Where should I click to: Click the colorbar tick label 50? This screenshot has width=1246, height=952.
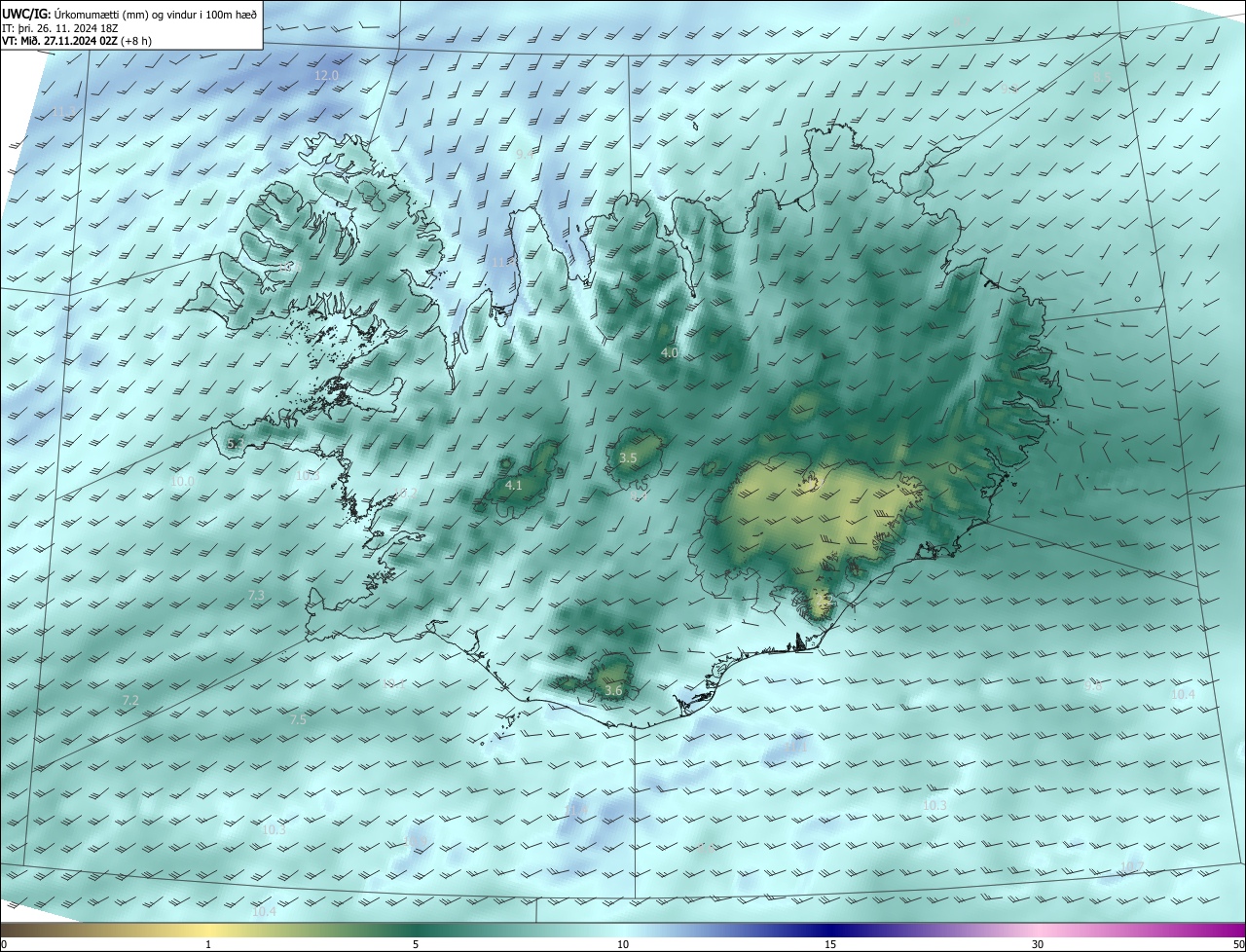point(1237,944)
